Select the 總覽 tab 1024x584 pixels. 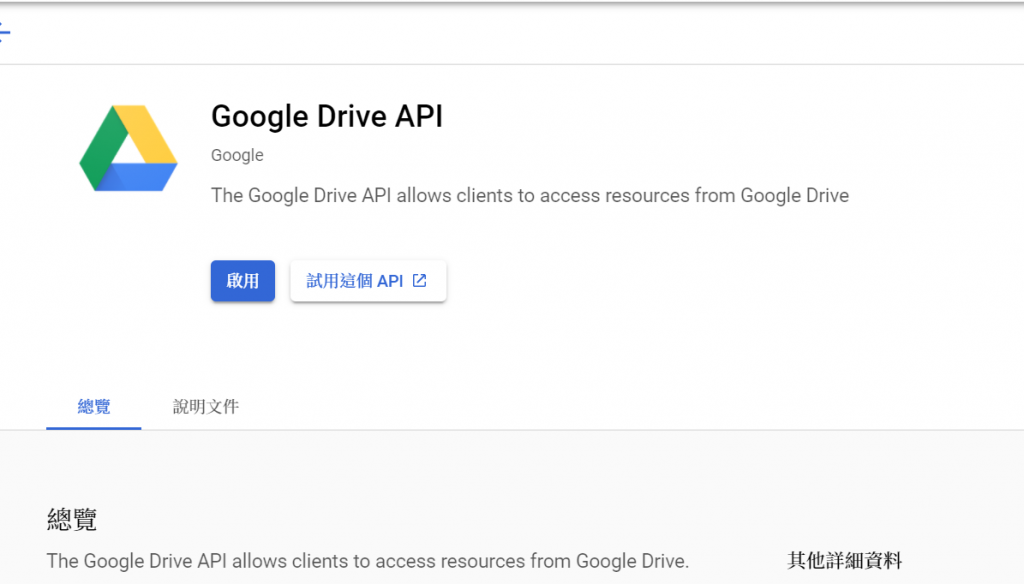[x=94, y=407]
